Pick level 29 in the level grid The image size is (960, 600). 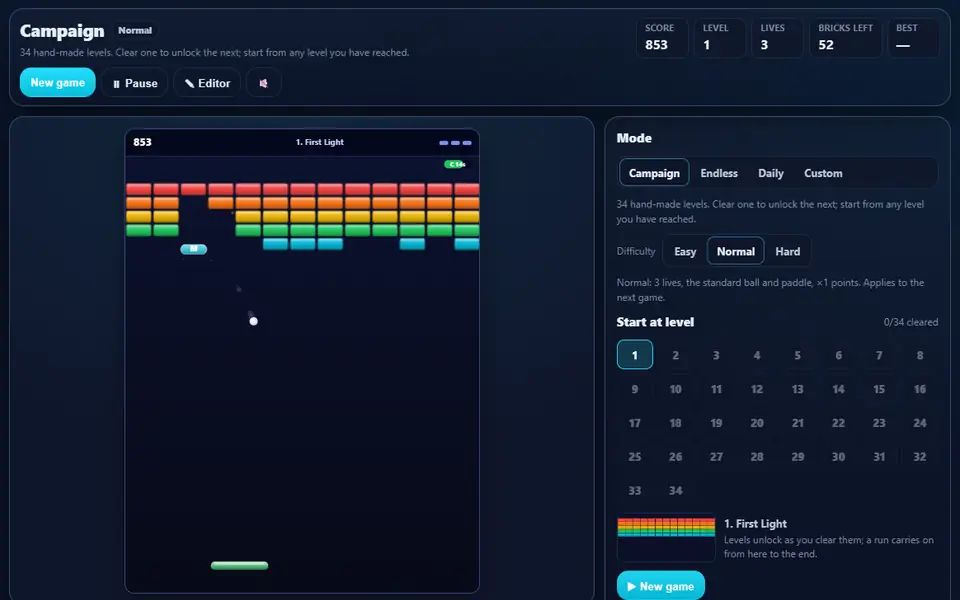(x=797, y=456)
